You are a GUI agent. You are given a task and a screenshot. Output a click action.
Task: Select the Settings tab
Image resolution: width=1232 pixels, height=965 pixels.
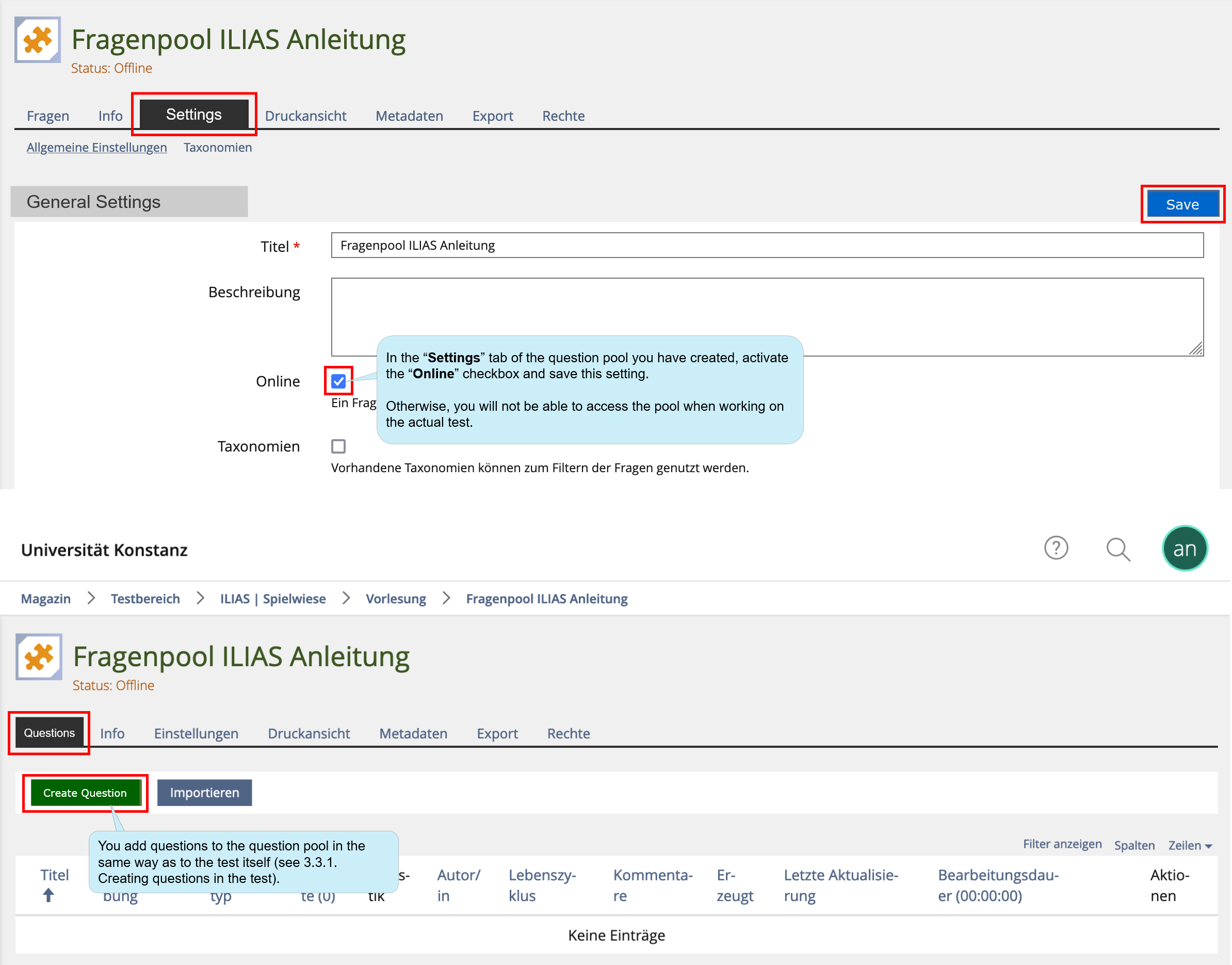194,115
